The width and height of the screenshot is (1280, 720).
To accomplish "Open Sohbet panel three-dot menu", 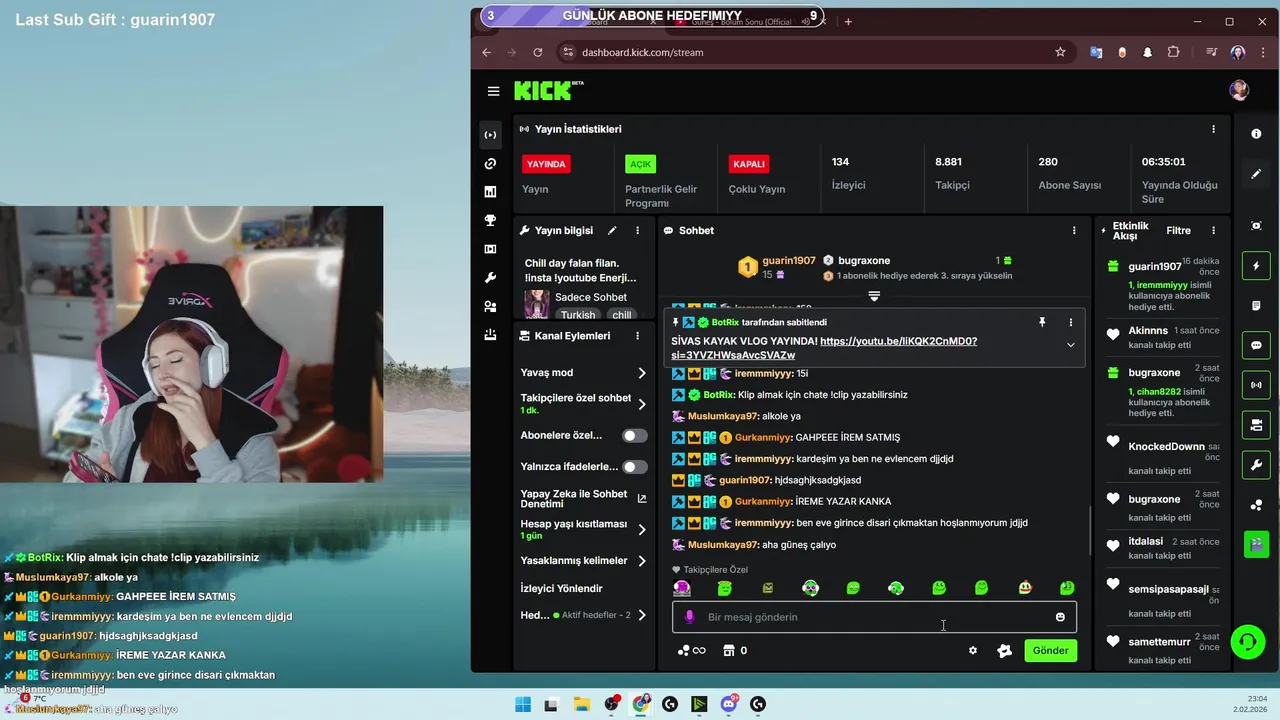I will click(1074, 231).
